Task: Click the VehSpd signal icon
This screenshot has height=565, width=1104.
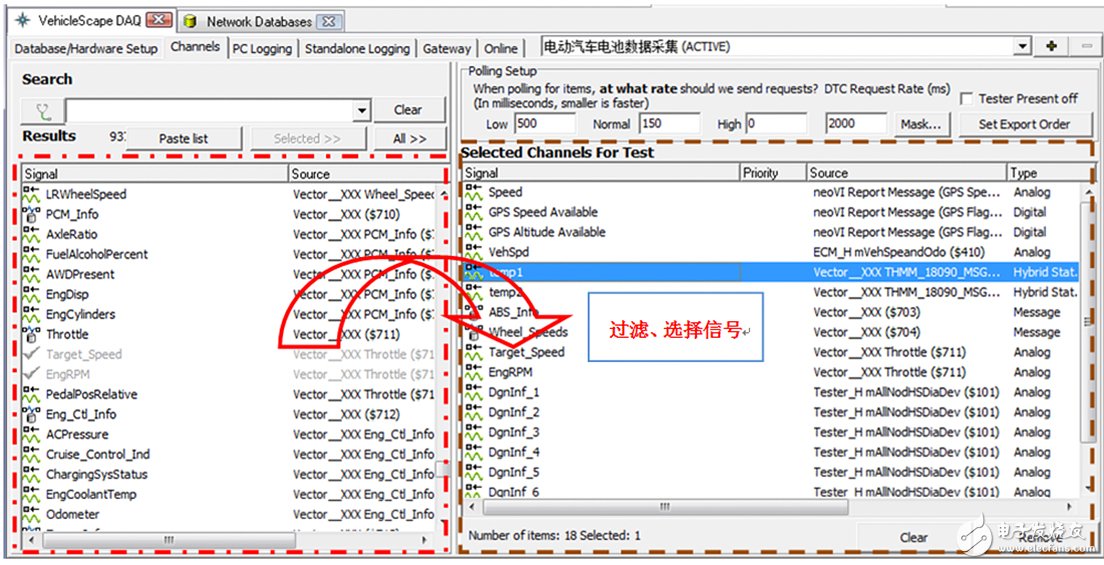Action: pyautogui.click(x=473, y=252)
